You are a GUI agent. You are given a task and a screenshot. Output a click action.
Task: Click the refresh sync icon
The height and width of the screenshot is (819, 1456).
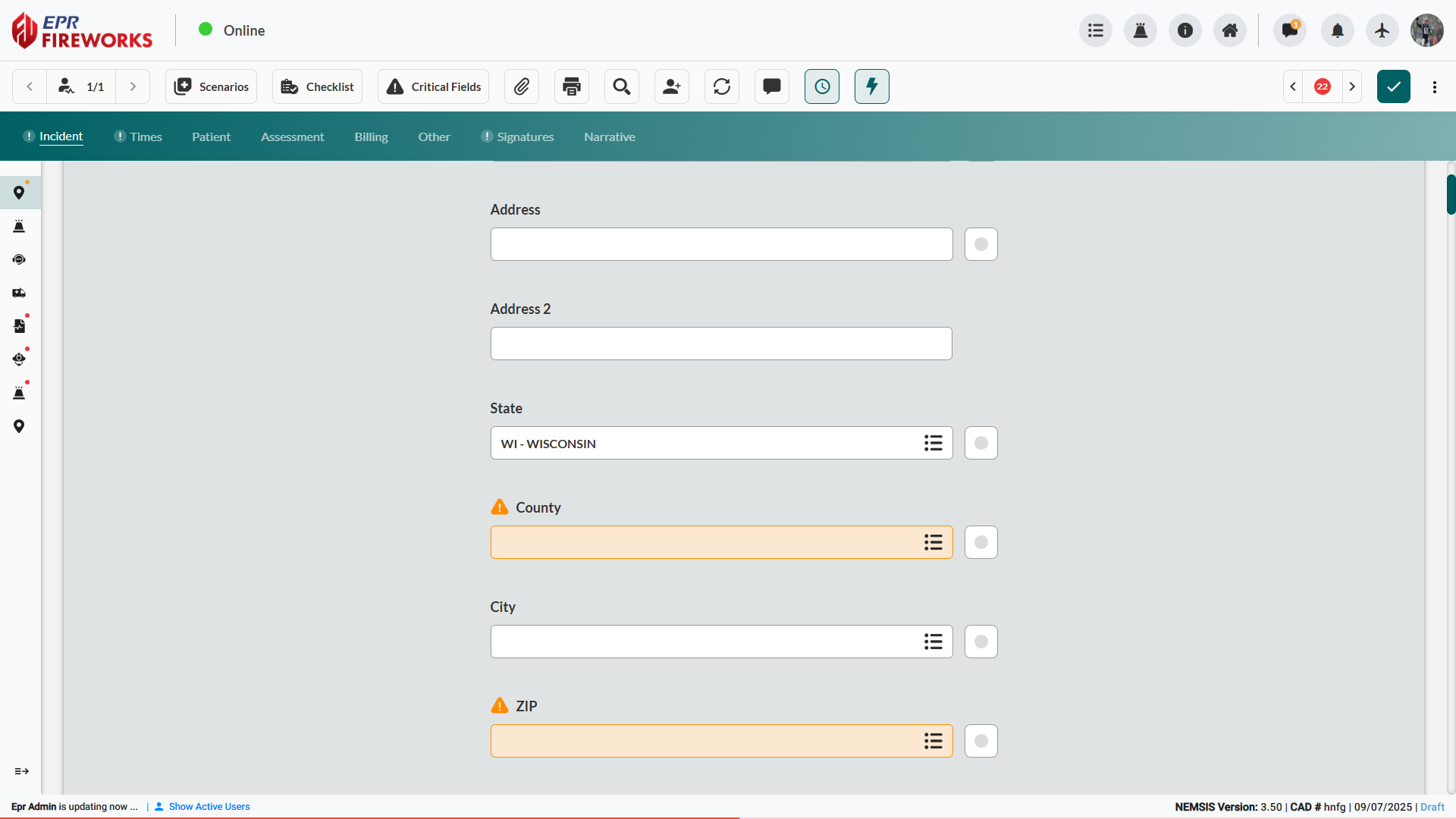(722, 86)
